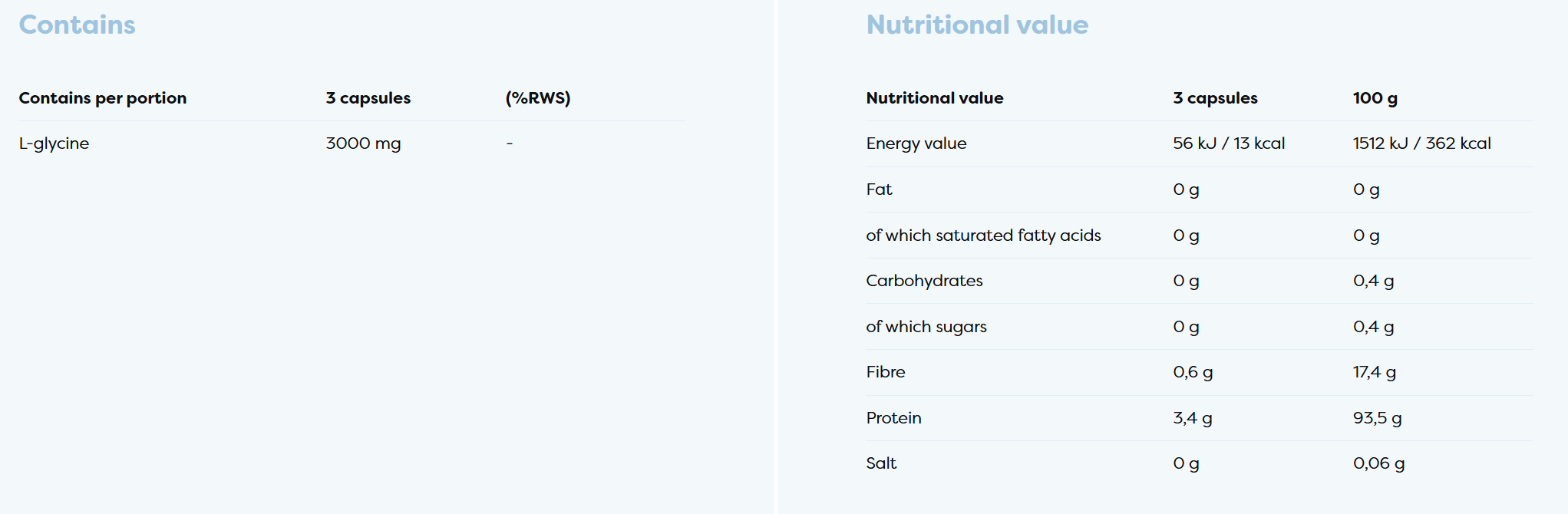
Task: Select the Salt row label
Action: tap(881, 463)
